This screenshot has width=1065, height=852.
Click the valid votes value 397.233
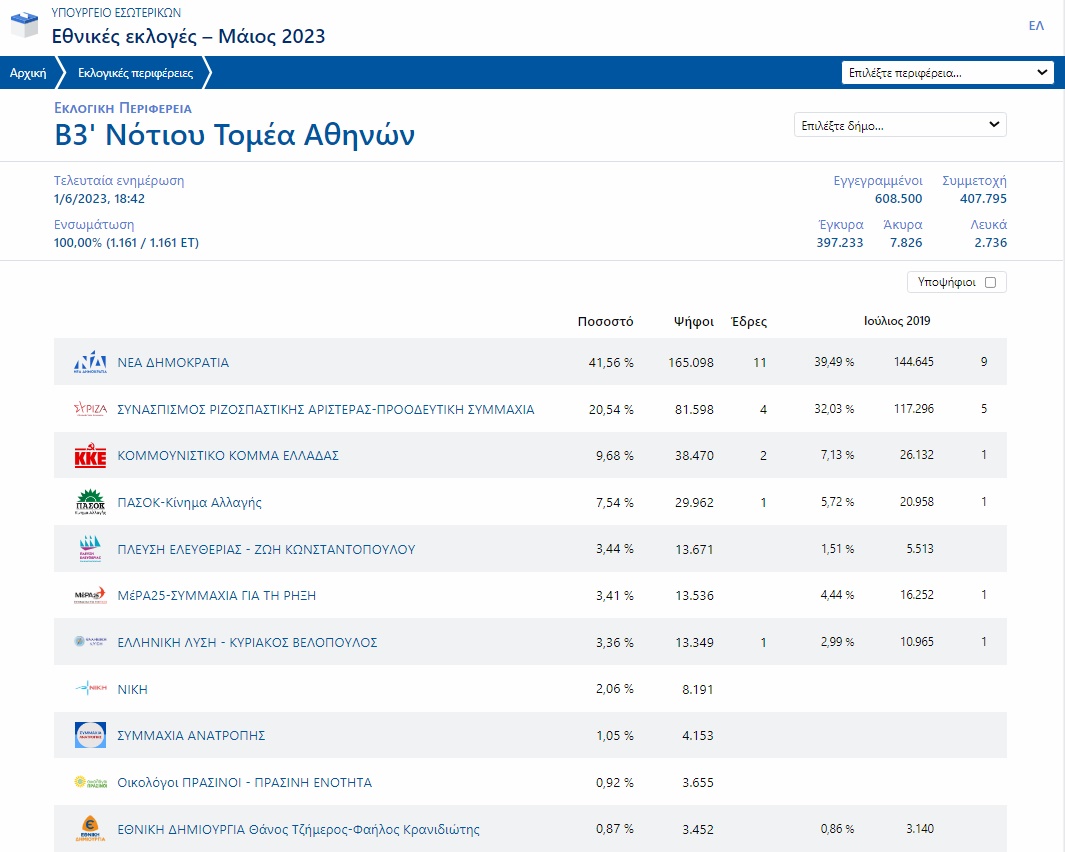pyautogui.click(x=840, y=243)
